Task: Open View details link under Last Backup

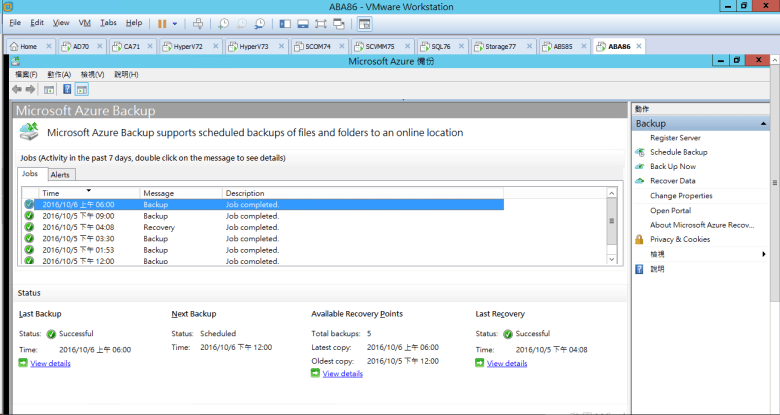Action: [50, 363]
